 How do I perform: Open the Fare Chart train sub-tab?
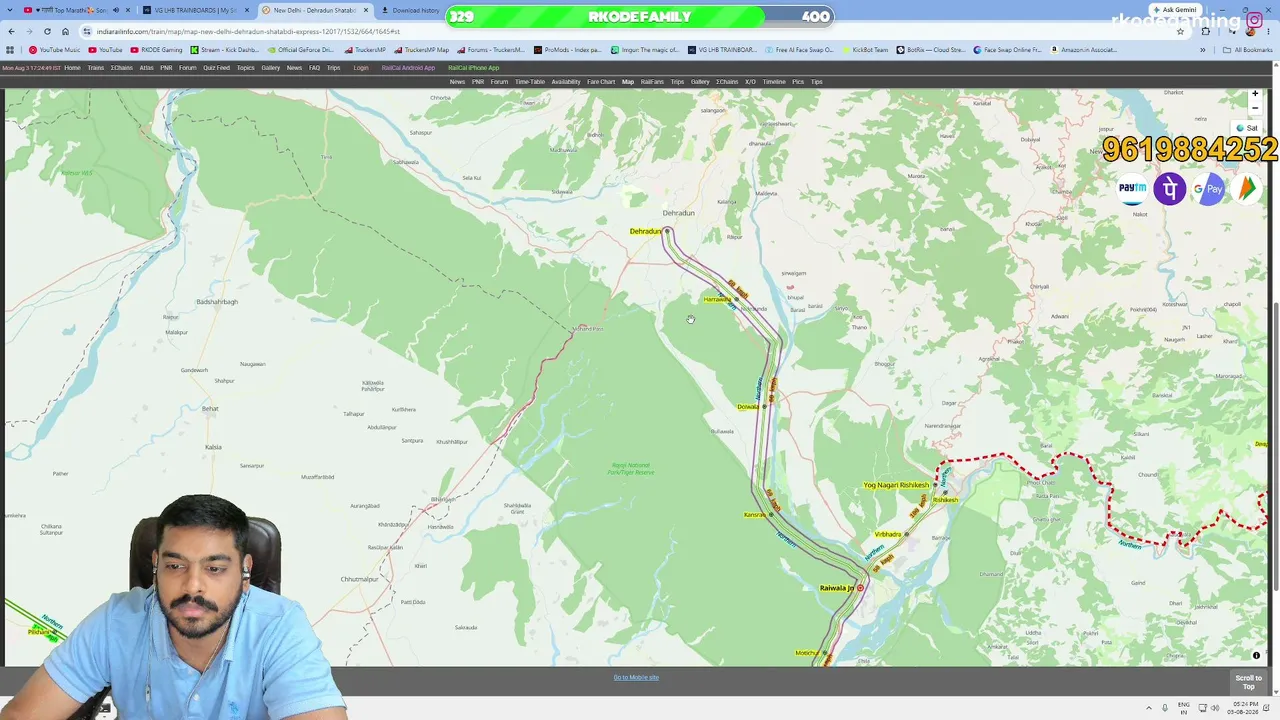(x=601, y=82)
